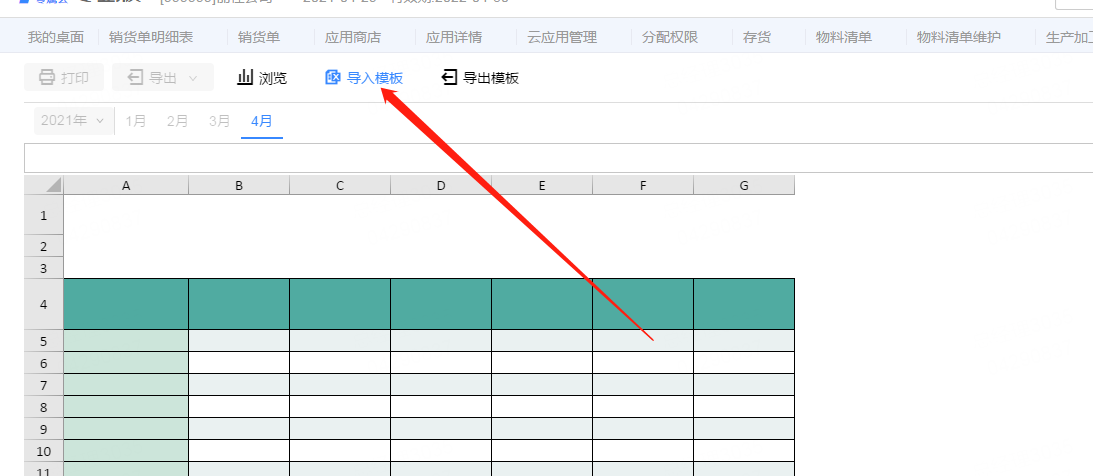Click the export icon on 导出 button
Viewport: 1093px width, 476px height.
(x=135, y=77)
